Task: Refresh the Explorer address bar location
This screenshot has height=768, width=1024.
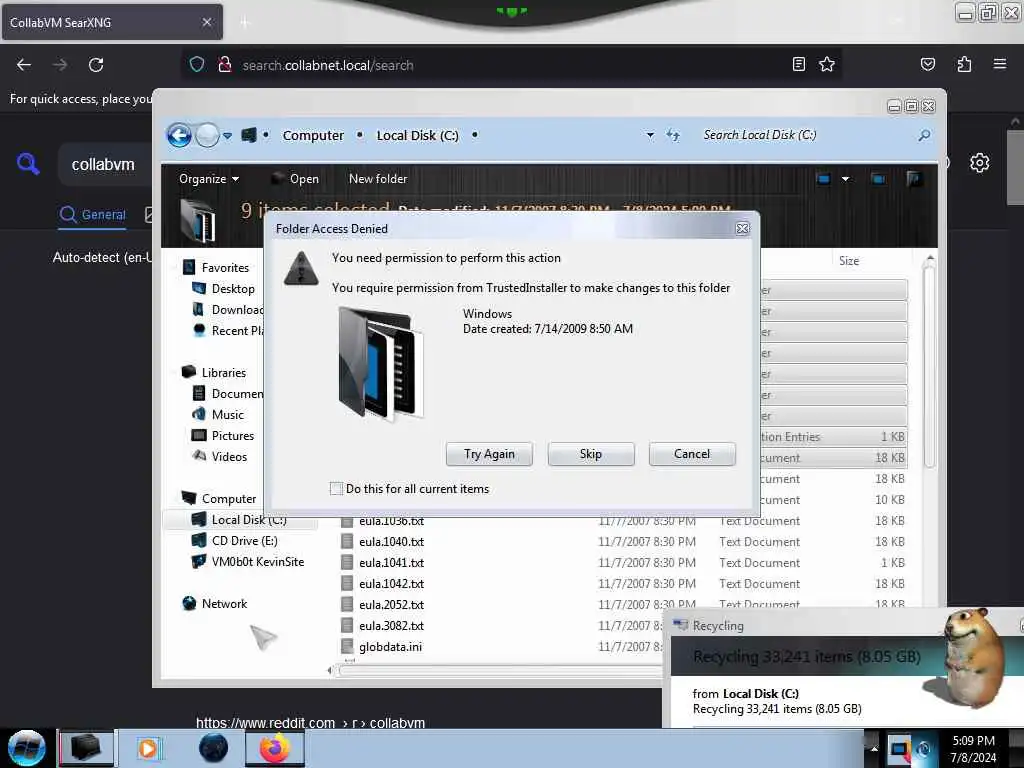Action: (673, 135)
